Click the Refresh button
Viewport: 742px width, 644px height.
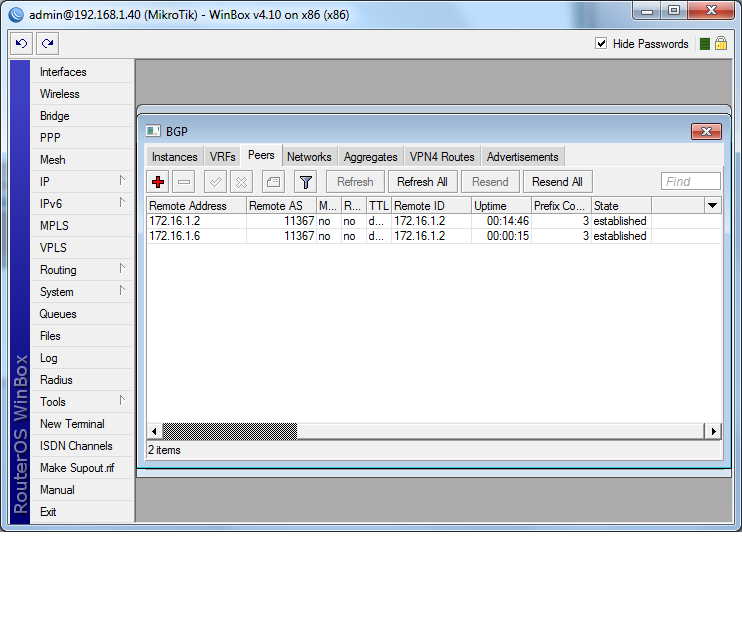355,182
